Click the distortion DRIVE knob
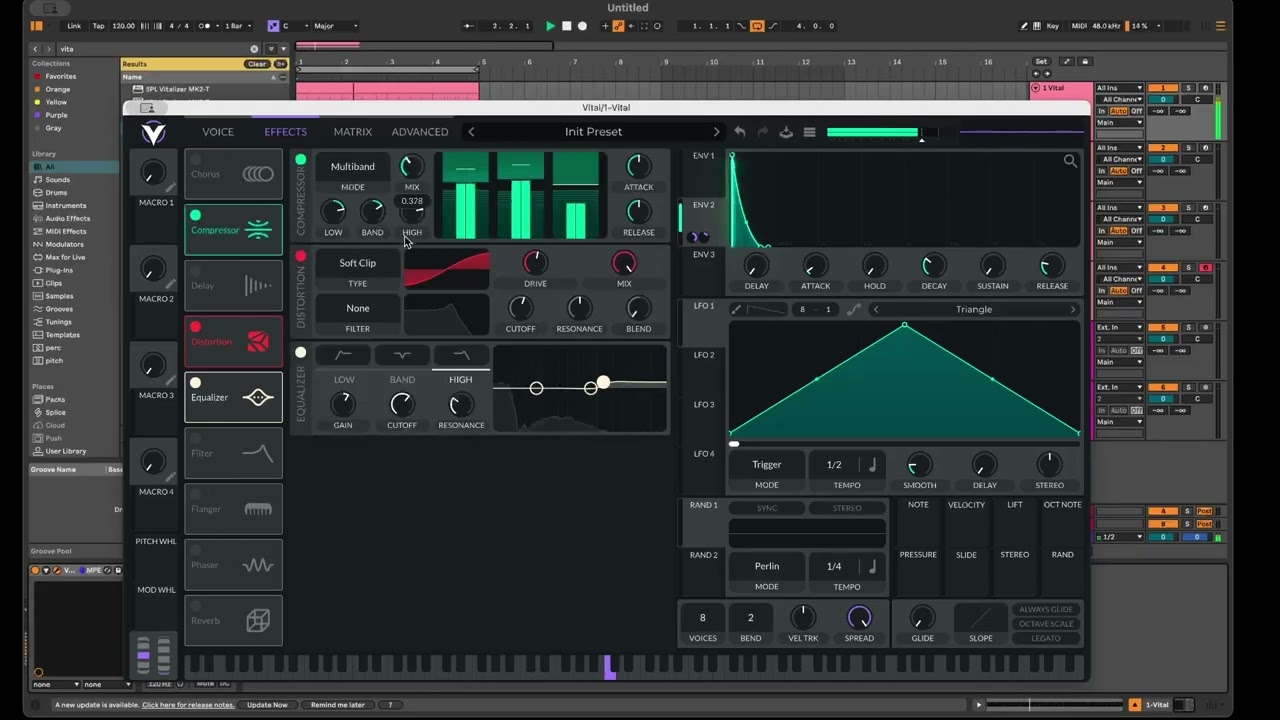The height and width of the screenshot is (720, 1280). [535, 263]
